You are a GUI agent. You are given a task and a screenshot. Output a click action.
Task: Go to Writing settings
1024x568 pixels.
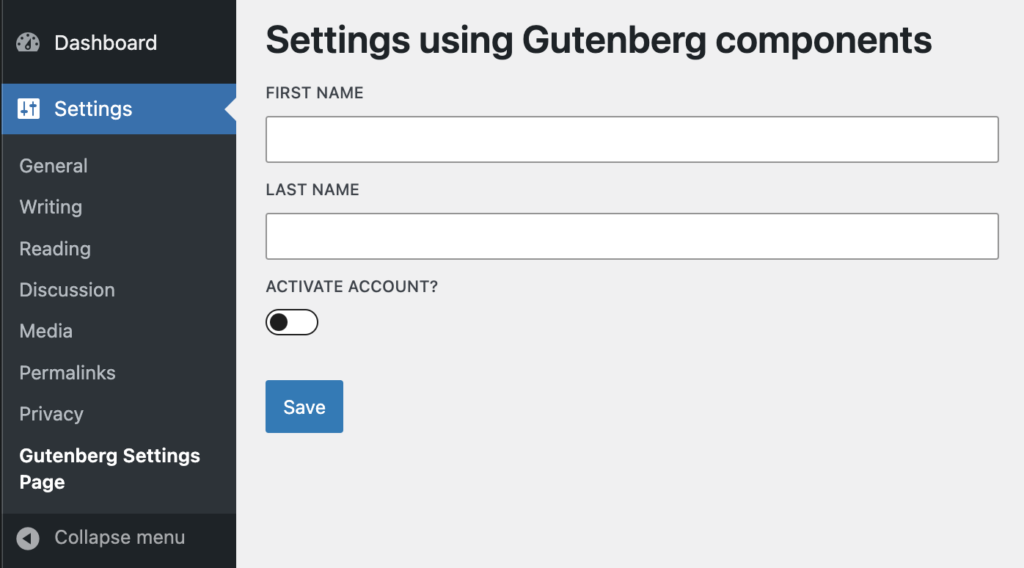pos(51,207)
